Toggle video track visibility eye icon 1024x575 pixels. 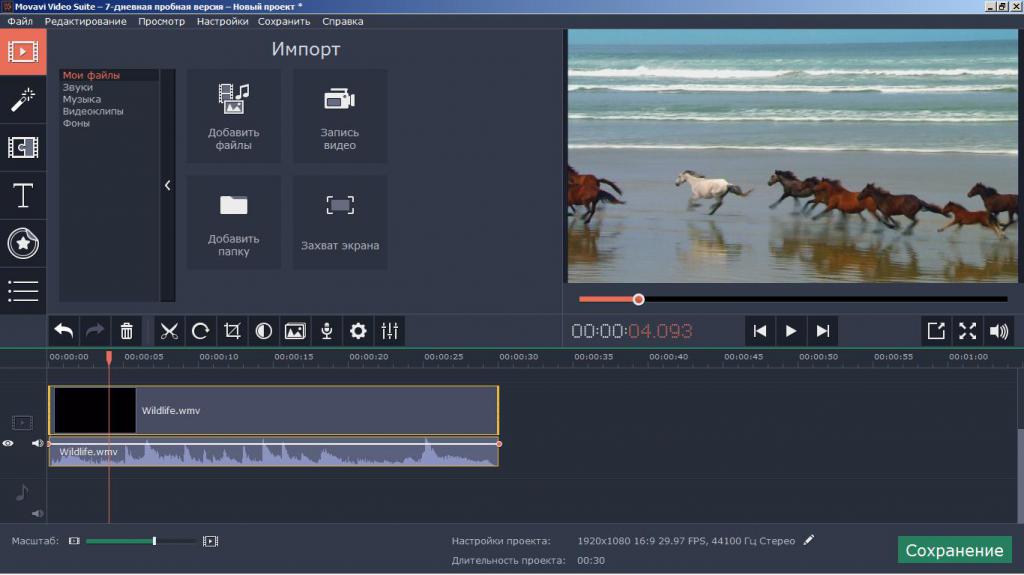[x=8, y=443]
